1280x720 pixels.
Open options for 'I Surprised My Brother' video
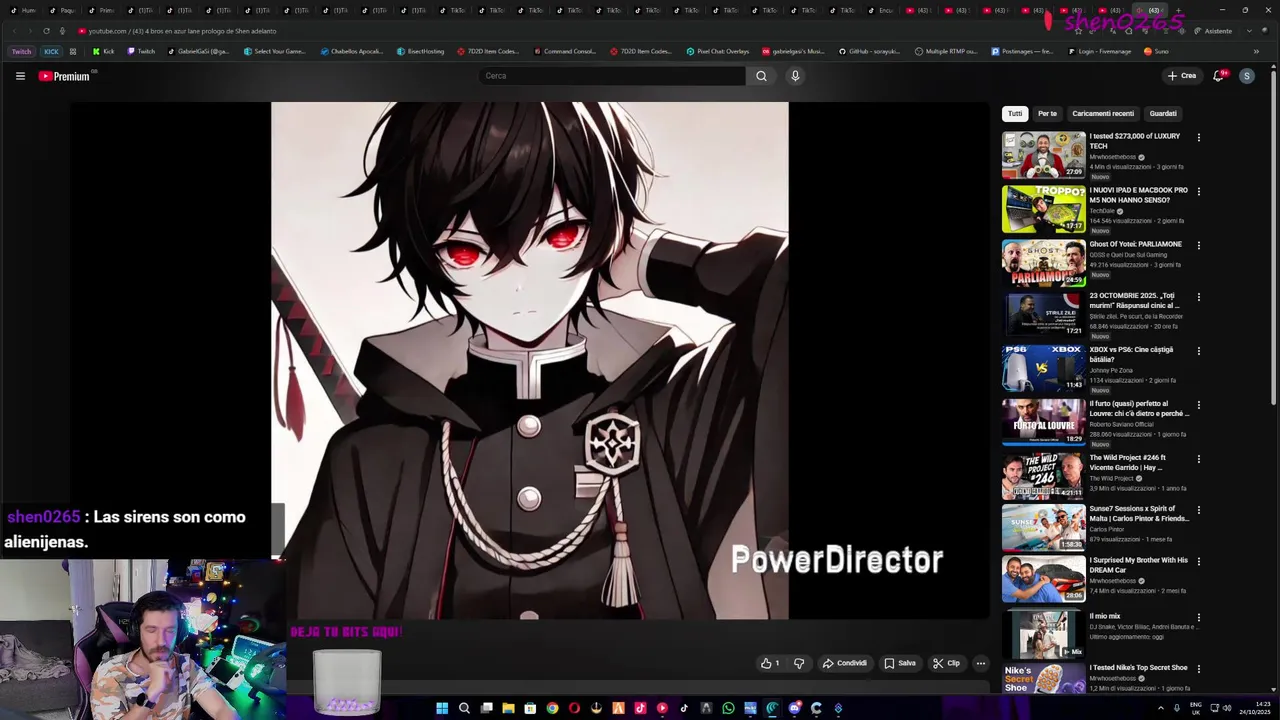[1198, 562]
